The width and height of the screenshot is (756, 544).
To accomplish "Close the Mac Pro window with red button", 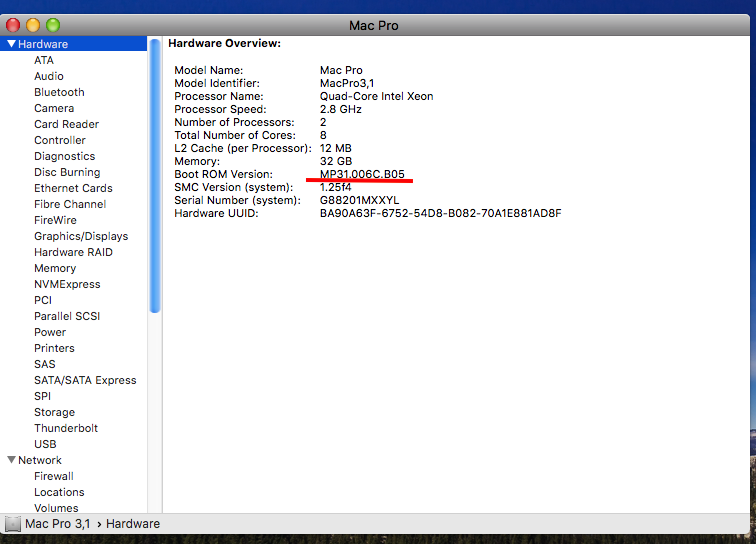I will pyautogui.click(x=13, y=25).
